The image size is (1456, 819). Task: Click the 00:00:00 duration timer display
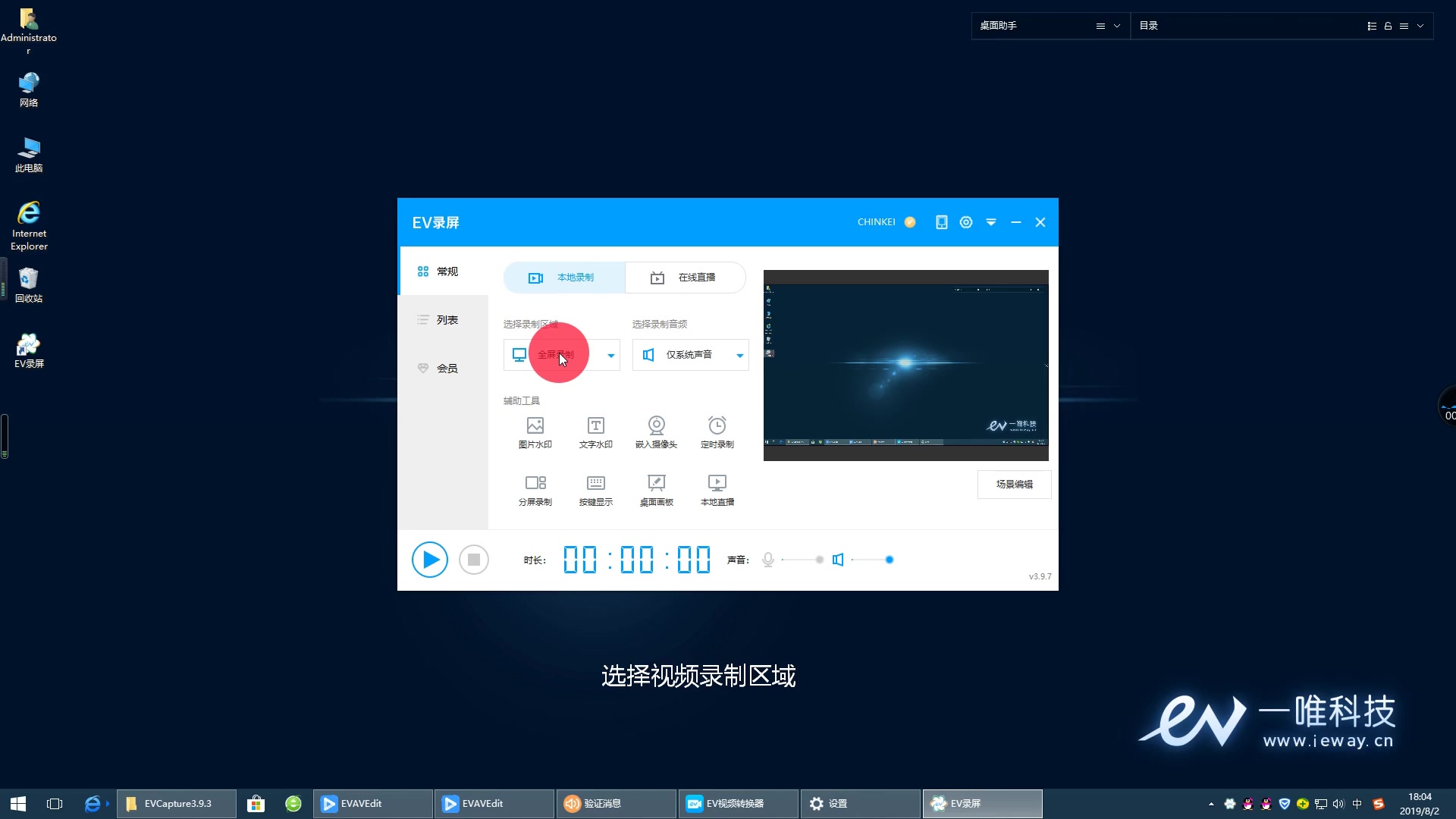click(637, 560)
